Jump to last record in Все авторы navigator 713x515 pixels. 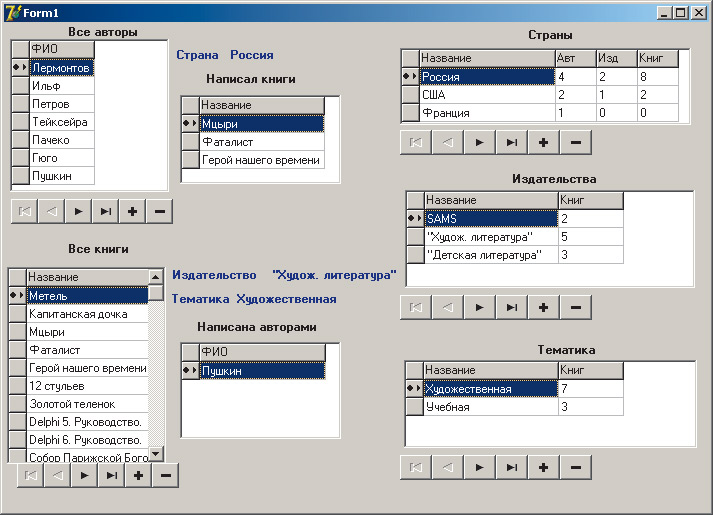tap(105, 211)
